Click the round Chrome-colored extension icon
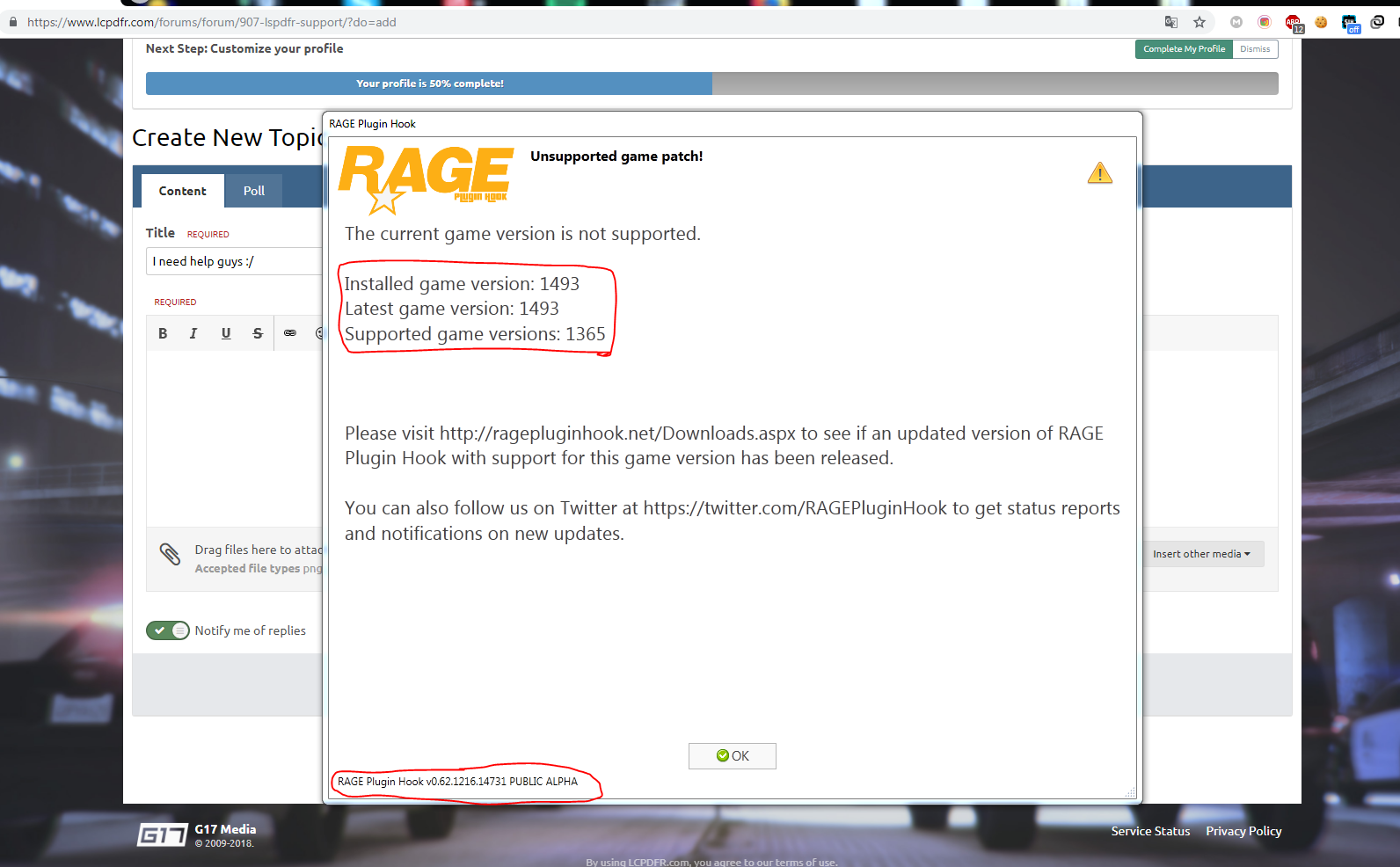Screen dimensions: 1400x867 tap(1264, 22)
